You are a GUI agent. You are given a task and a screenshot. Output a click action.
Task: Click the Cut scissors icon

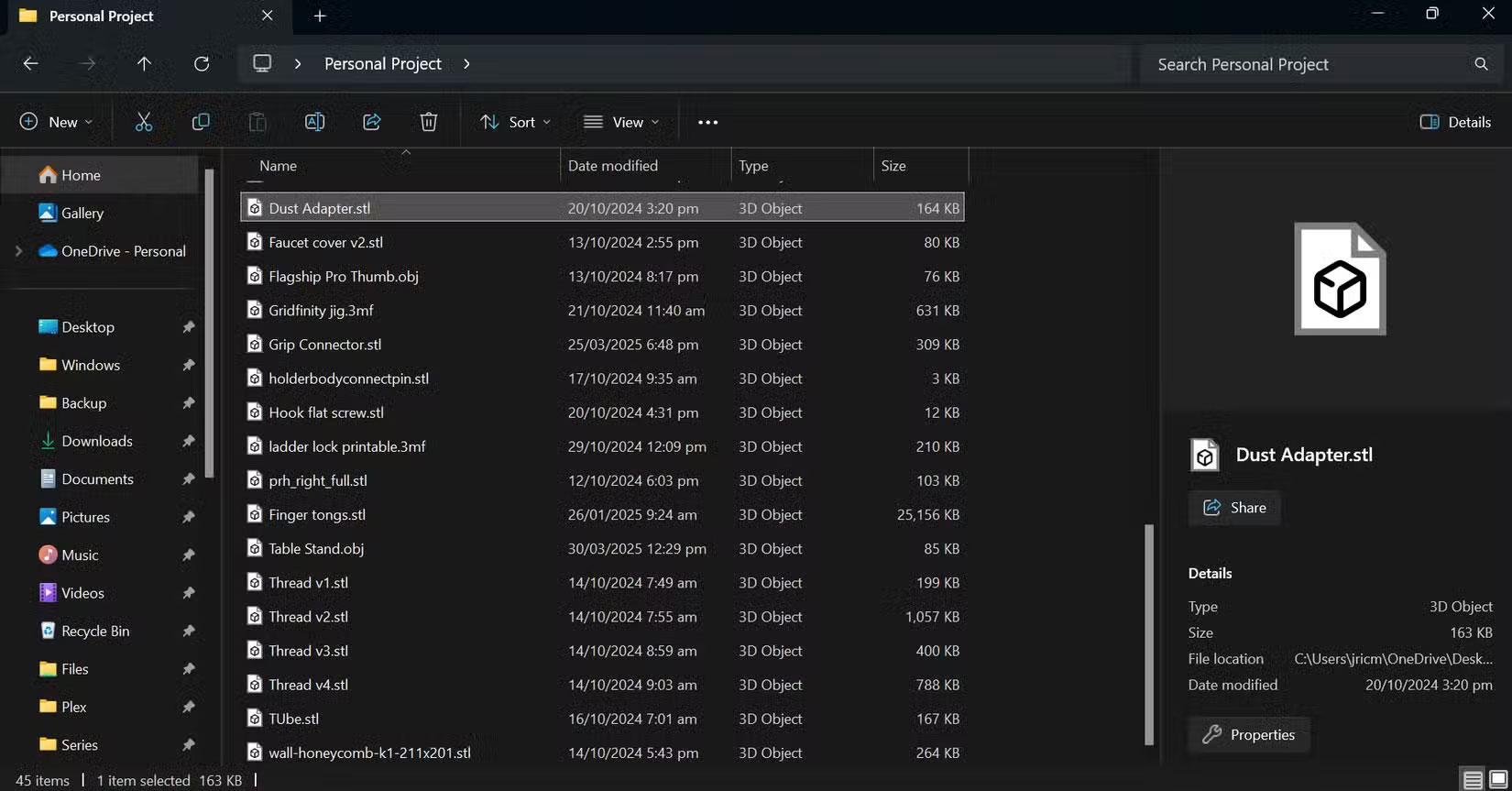point(144,122)
